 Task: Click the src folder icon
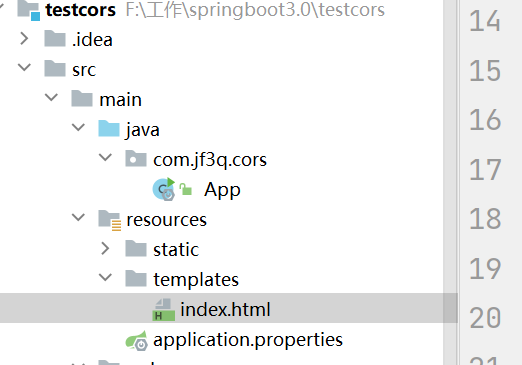coord(55,69)
